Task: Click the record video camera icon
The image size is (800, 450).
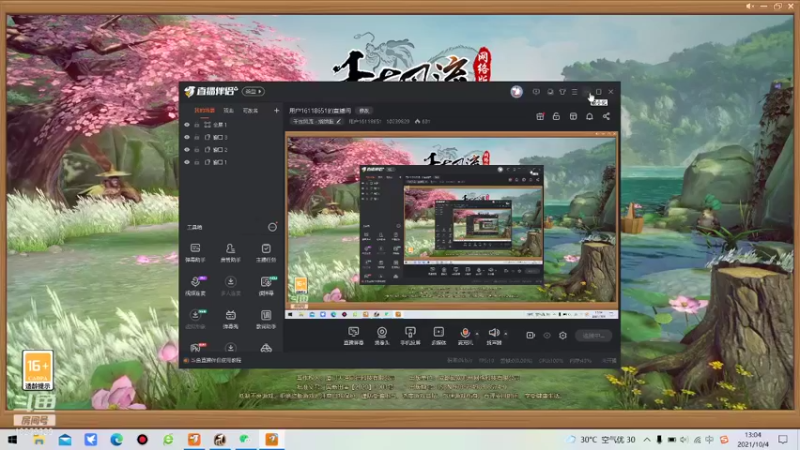Action: [531, 335]
